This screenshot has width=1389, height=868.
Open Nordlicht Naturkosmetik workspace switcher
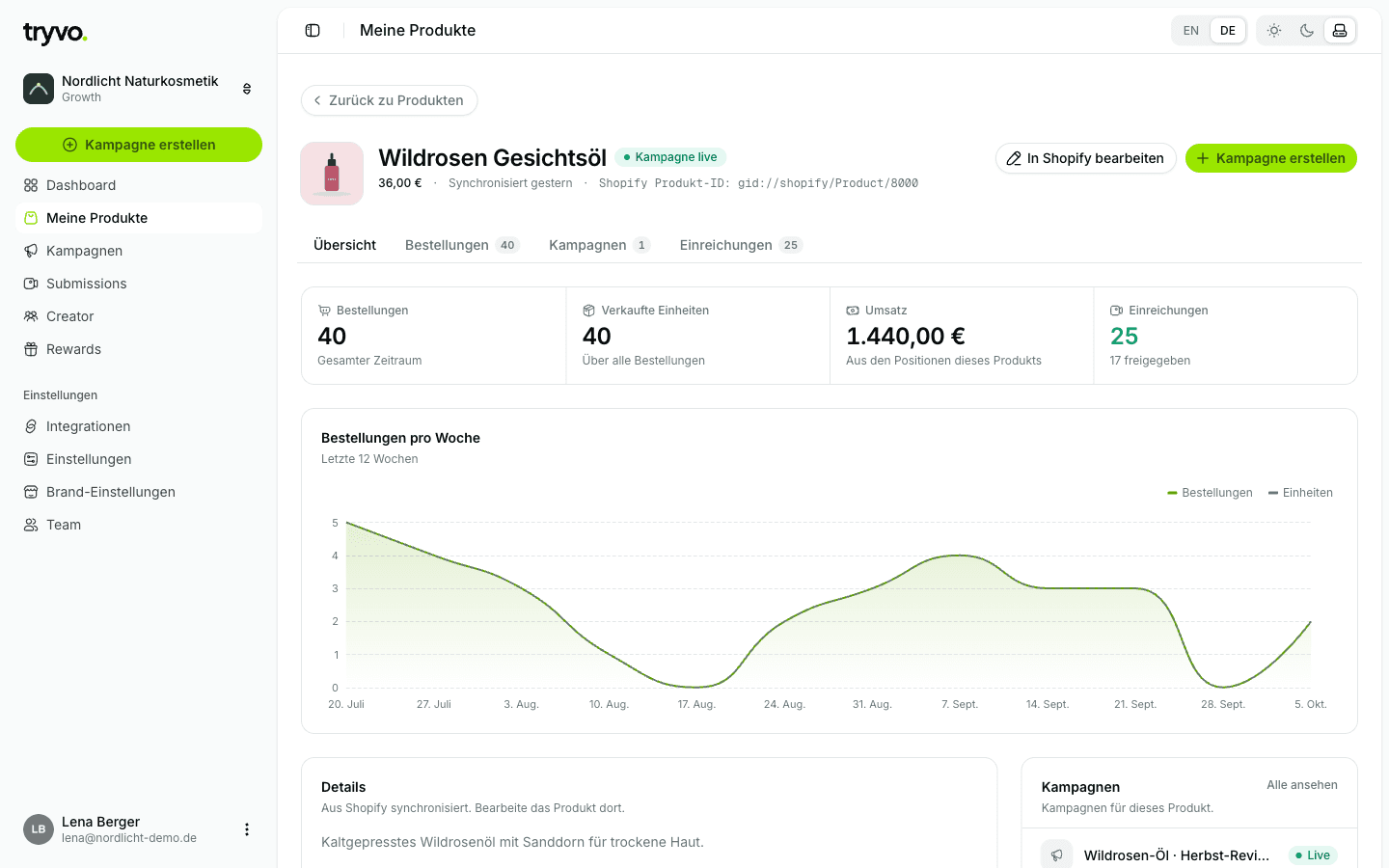click(x=139, y=89)
